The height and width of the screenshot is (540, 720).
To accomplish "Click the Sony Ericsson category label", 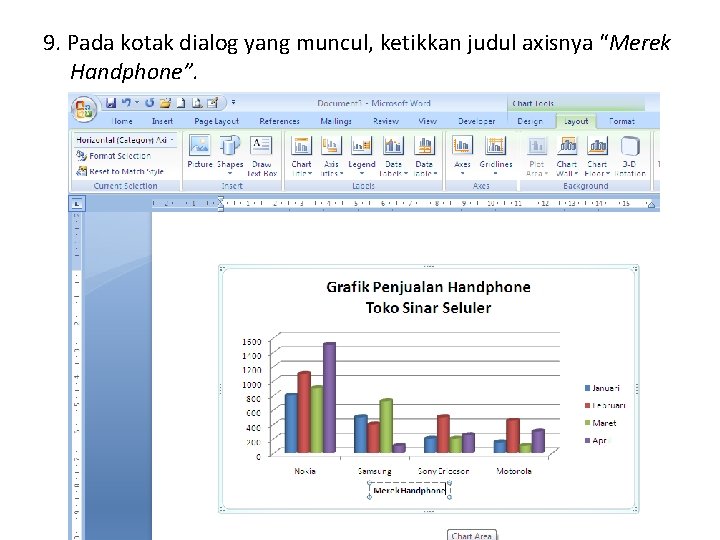I will pyautogui.click(x=444, y=471).
